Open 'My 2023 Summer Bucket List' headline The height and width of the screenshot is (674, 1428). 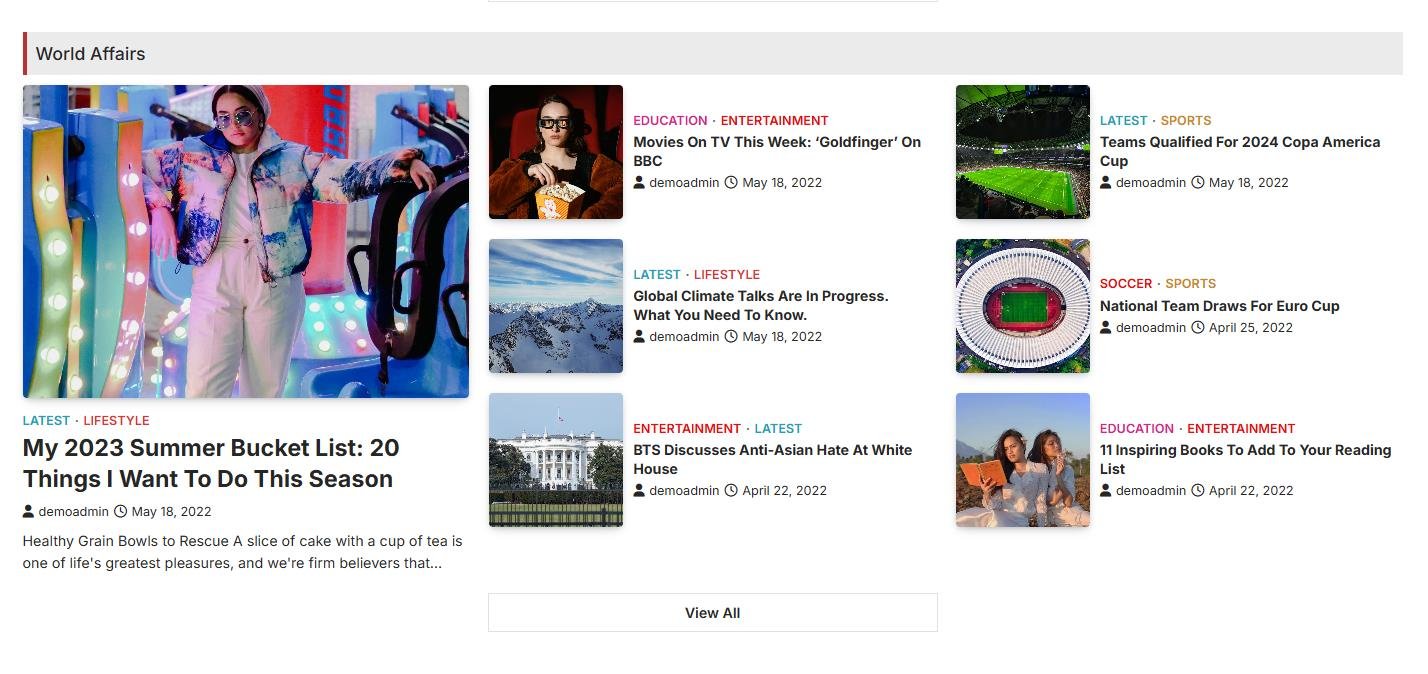[x=211, y=463]
